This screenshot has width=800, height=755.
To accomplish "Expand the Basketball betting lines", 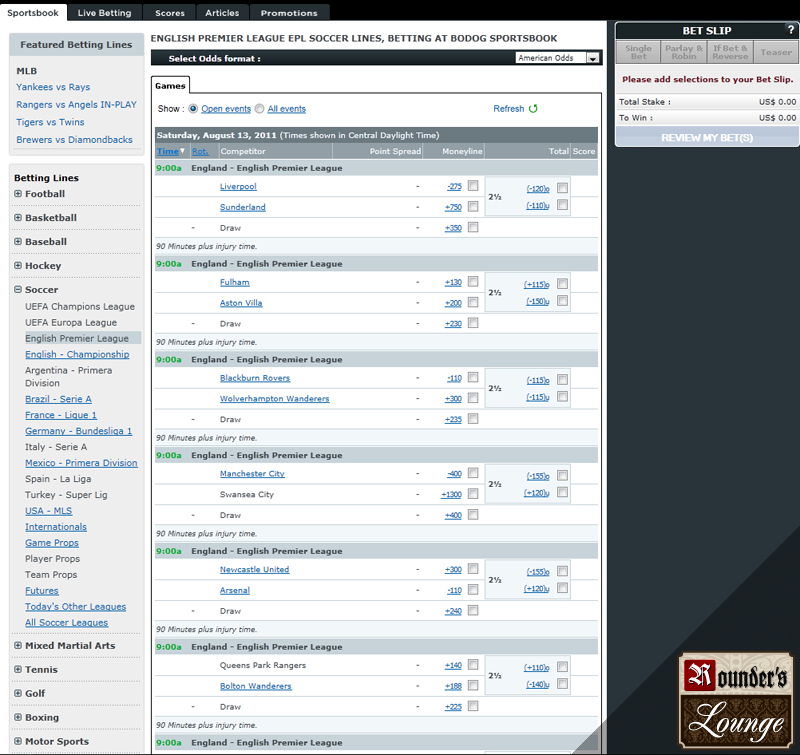I will 18,218.
